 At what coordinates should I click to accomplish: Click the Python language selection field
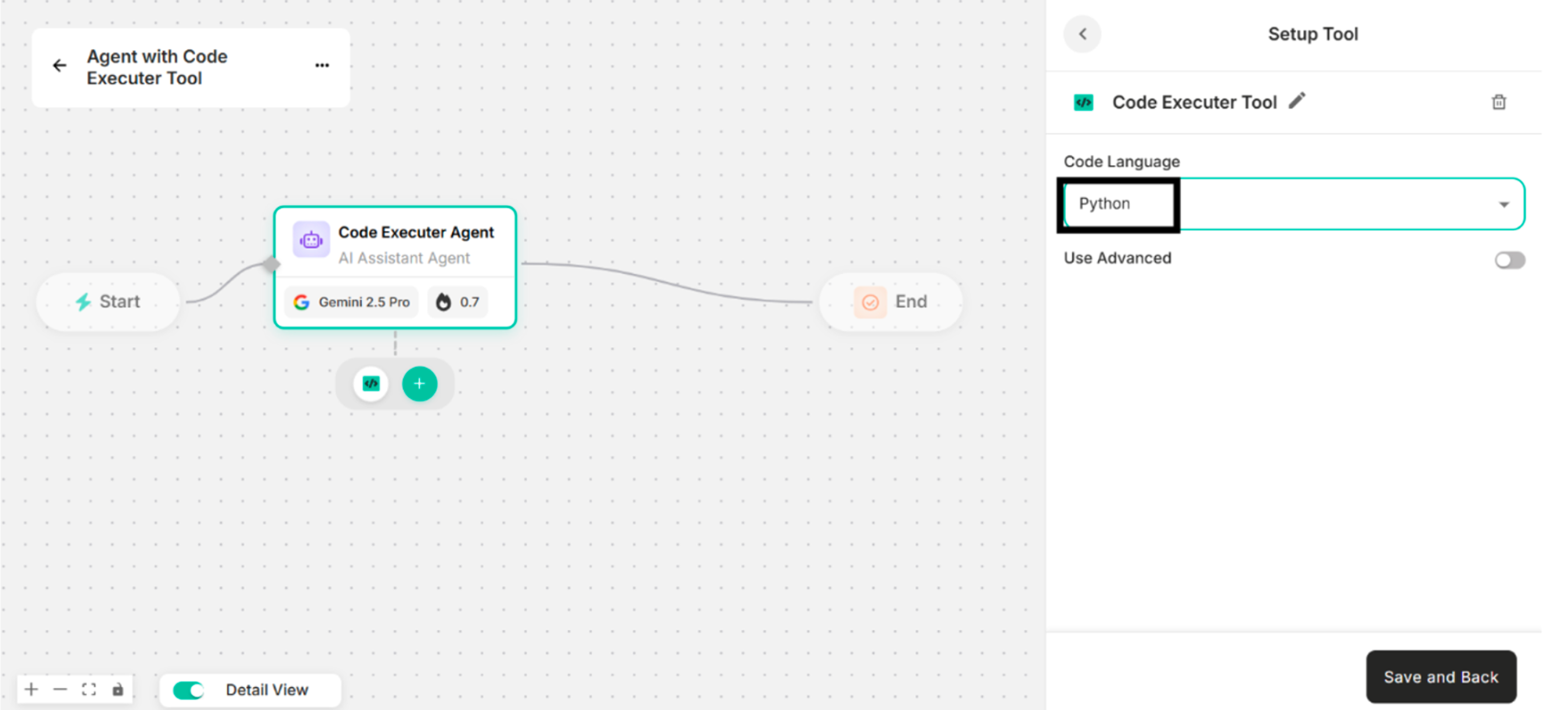pos(1120,204)
